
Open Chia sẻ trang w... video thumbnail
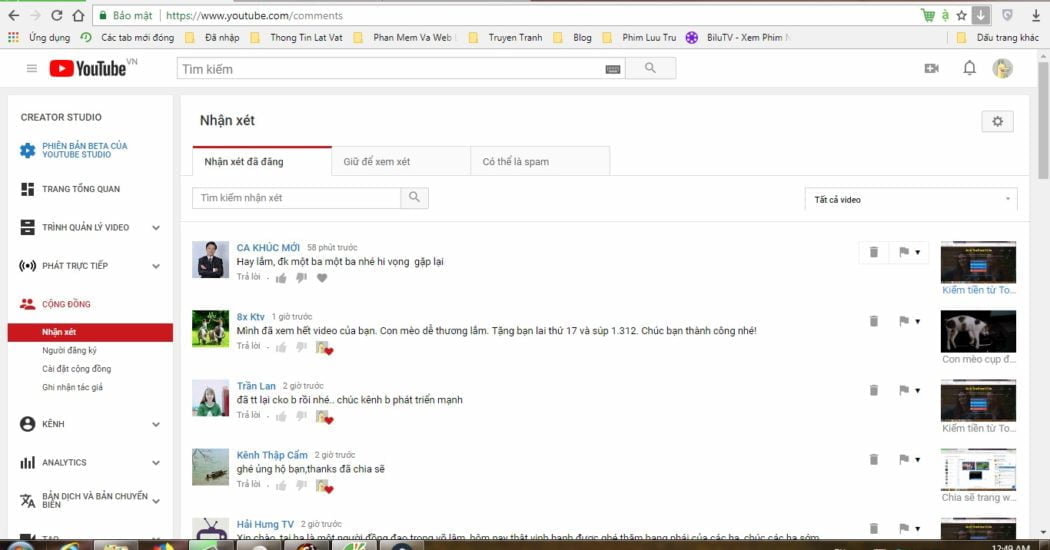point(978,469)
